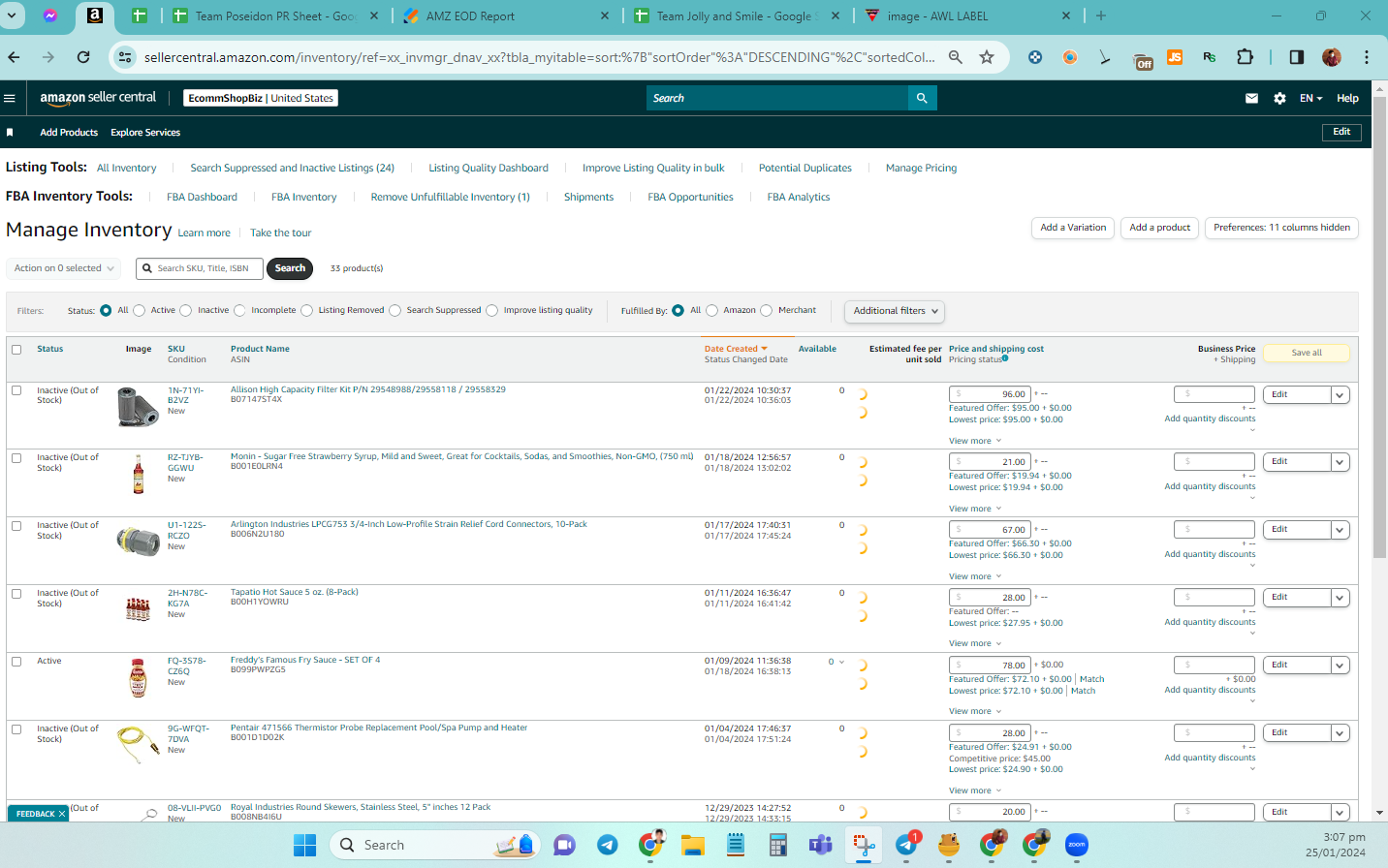Open Chrome three-dot menu

[1367, 57]
